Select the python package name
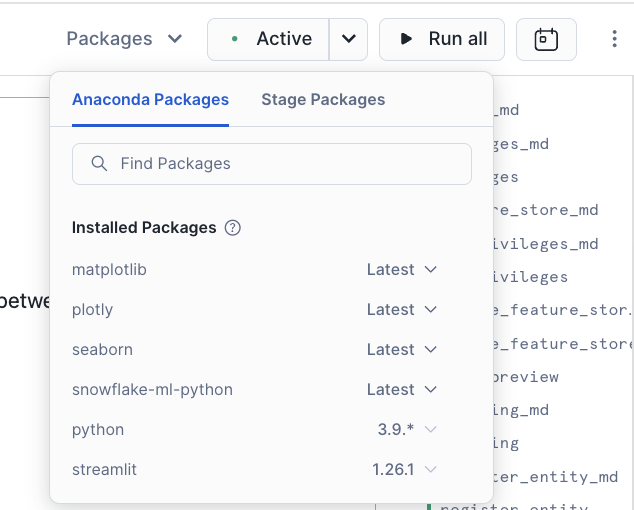Viewport: 634px width, 510px height. coord(98,430)
